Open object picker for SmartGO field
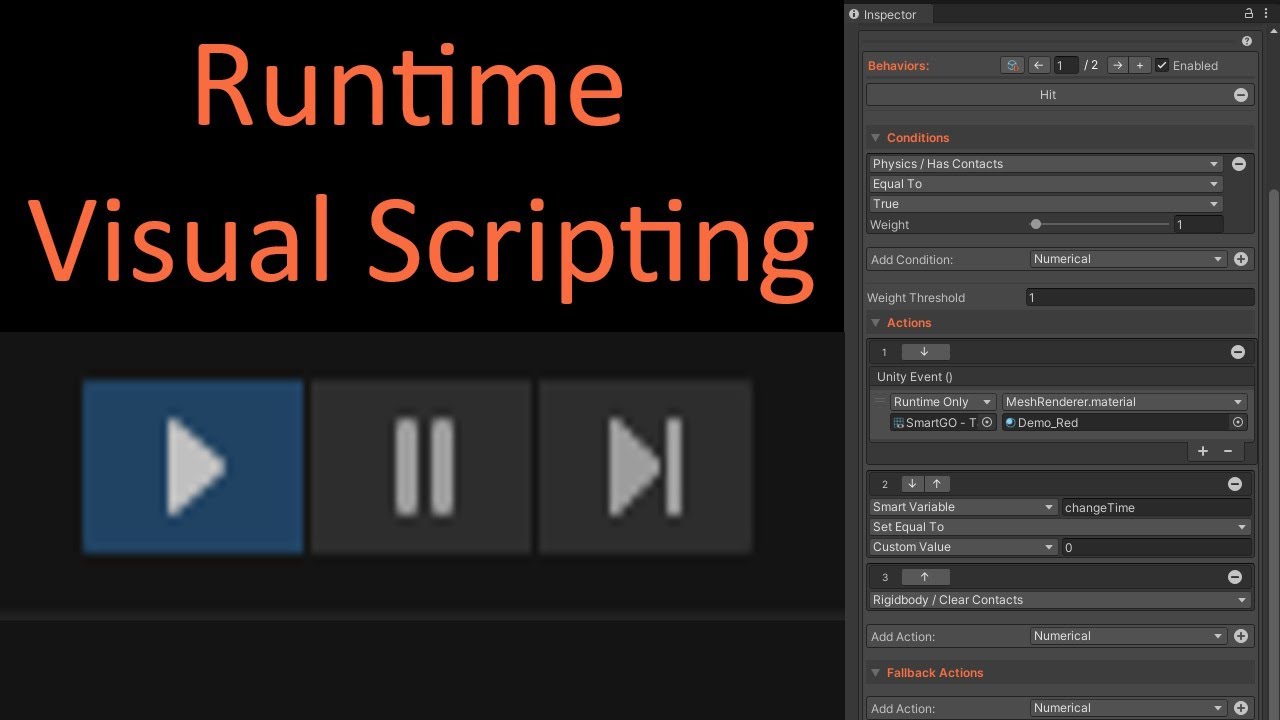Viewport: 1280px width, 720px height. point(987,423)
